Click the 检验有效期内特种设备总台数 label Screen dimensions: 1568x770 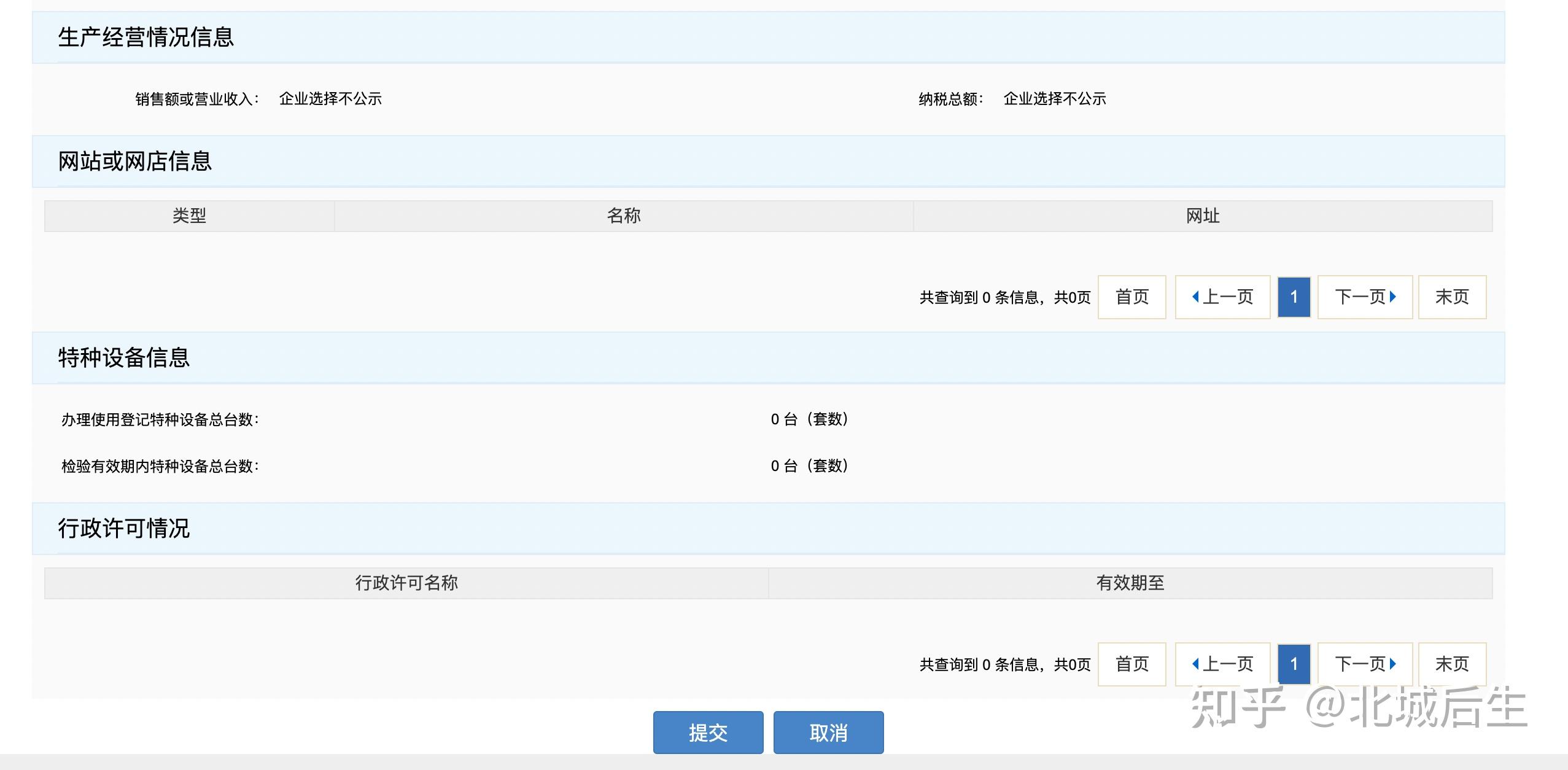point(160,466)
